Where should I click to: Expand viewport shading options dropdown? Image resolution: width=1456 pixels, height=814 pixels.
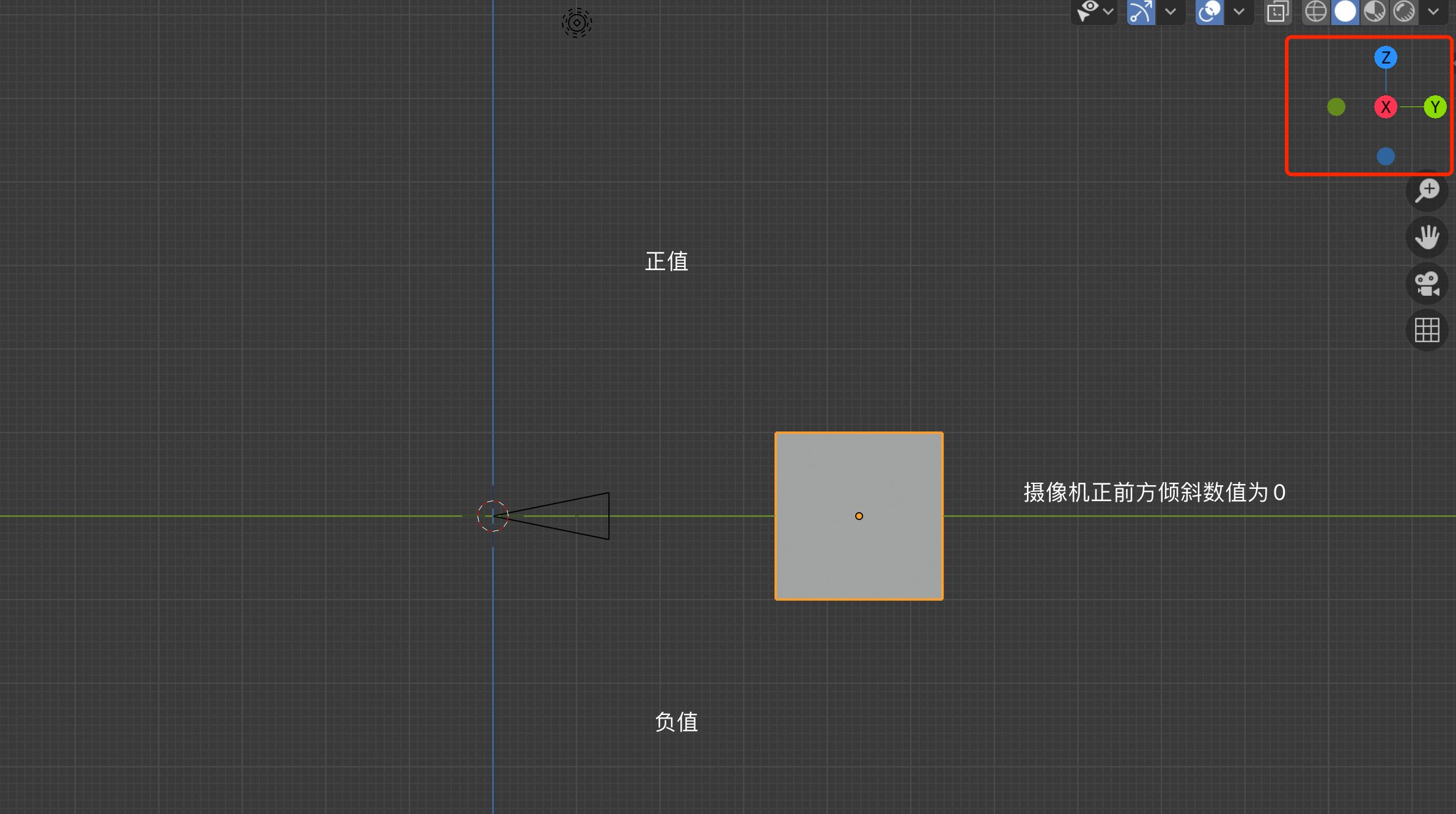(1433, 11)
